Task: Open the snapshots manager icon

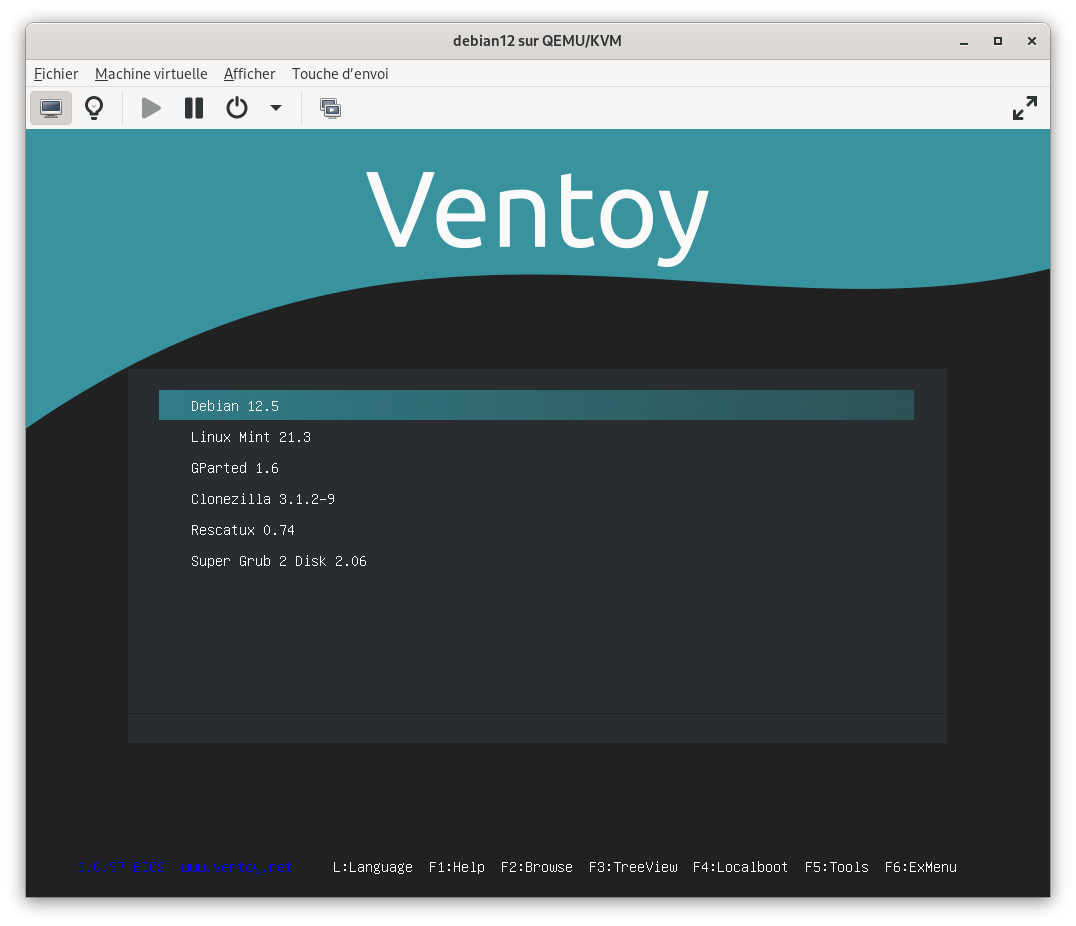Action: (330, 108)
